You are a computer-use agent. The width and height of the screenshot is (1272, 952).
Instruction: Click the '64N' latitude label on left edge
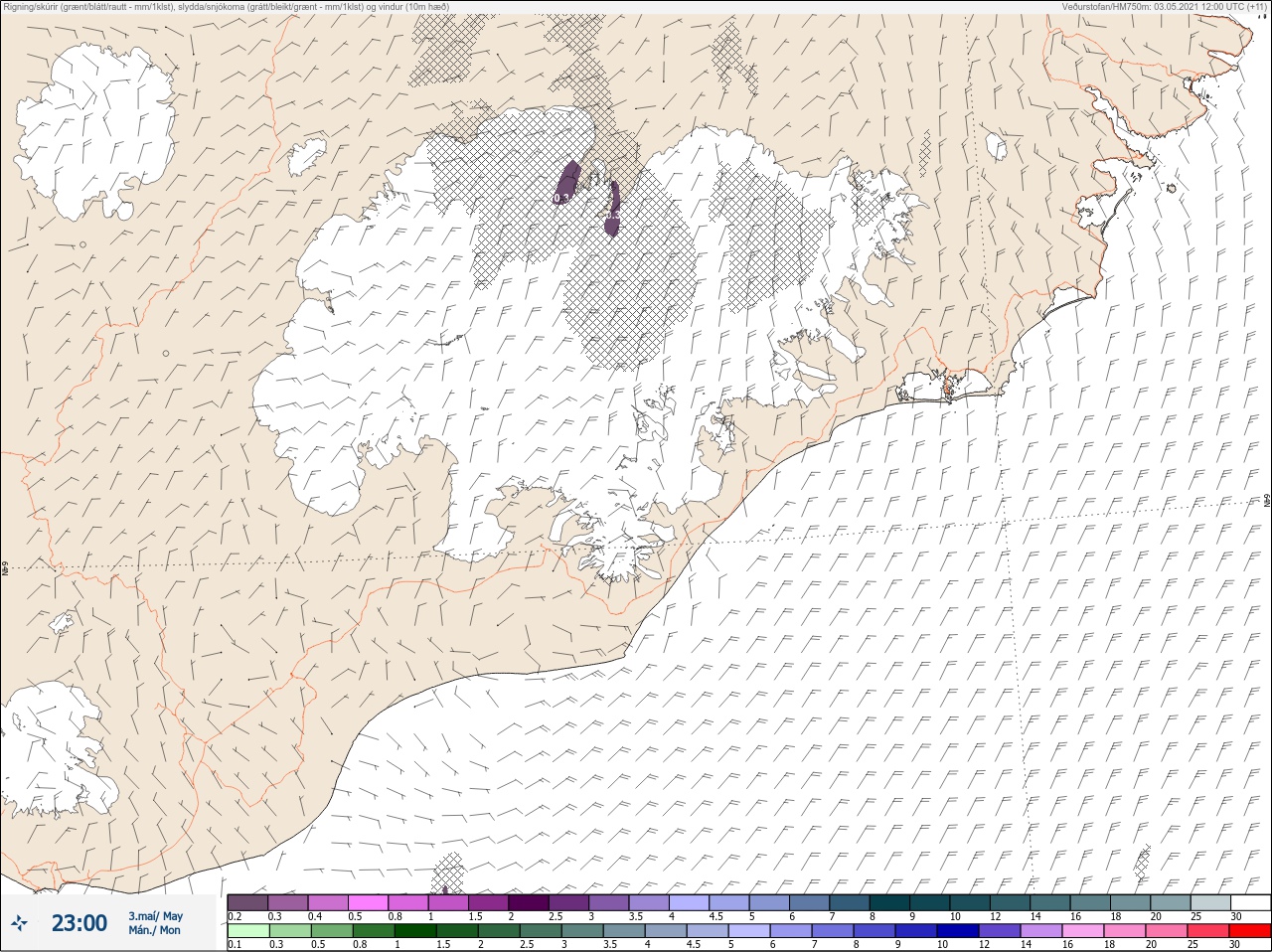5,570
